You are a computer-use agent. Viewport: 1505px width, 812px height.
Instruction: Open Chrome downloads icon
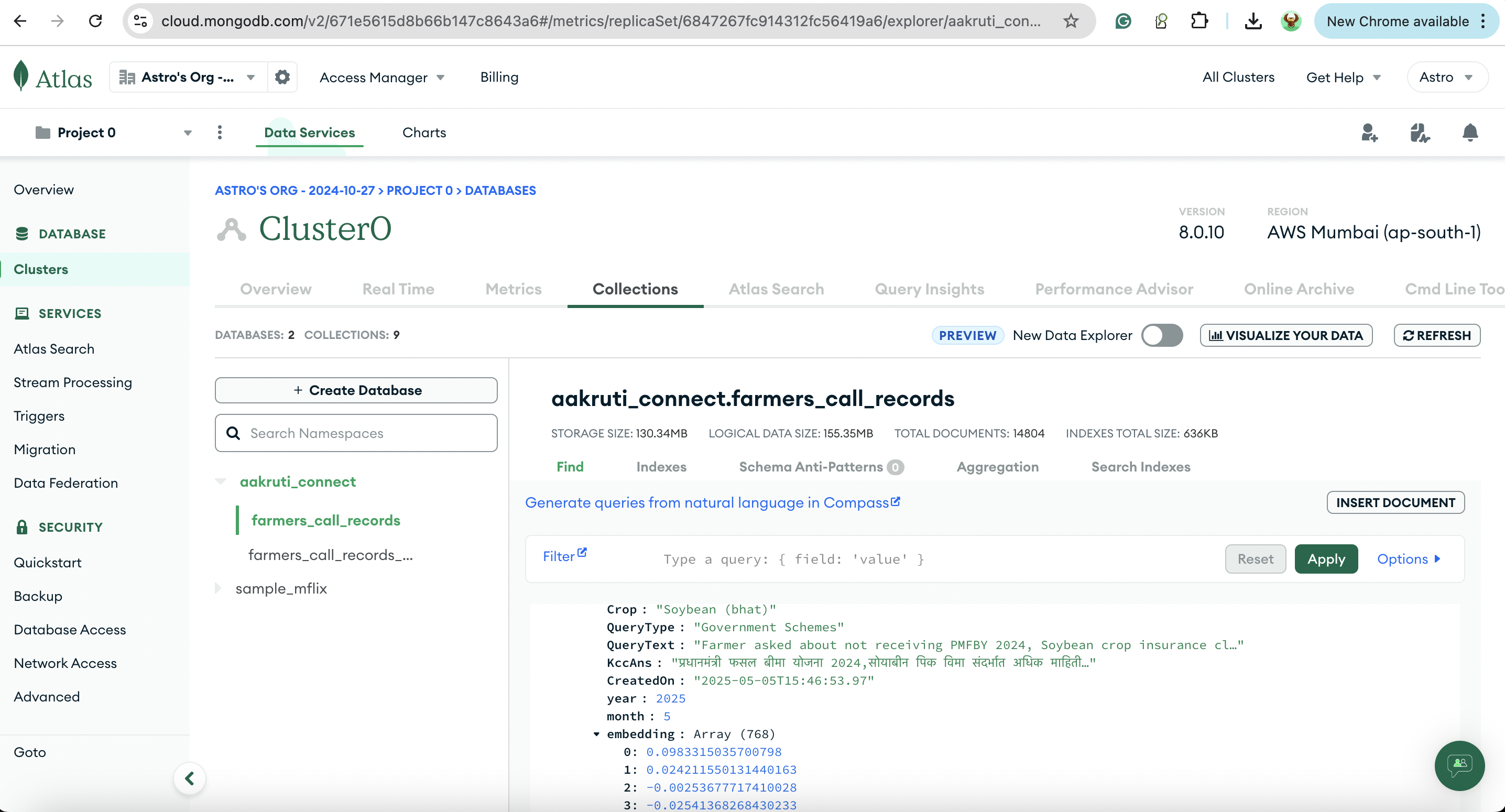click(x=1252, y=21)
